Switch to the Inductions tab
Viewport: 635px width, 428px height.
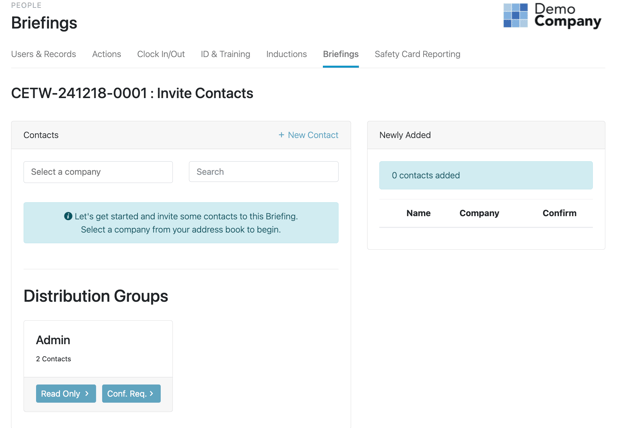[x=286, y=54]
